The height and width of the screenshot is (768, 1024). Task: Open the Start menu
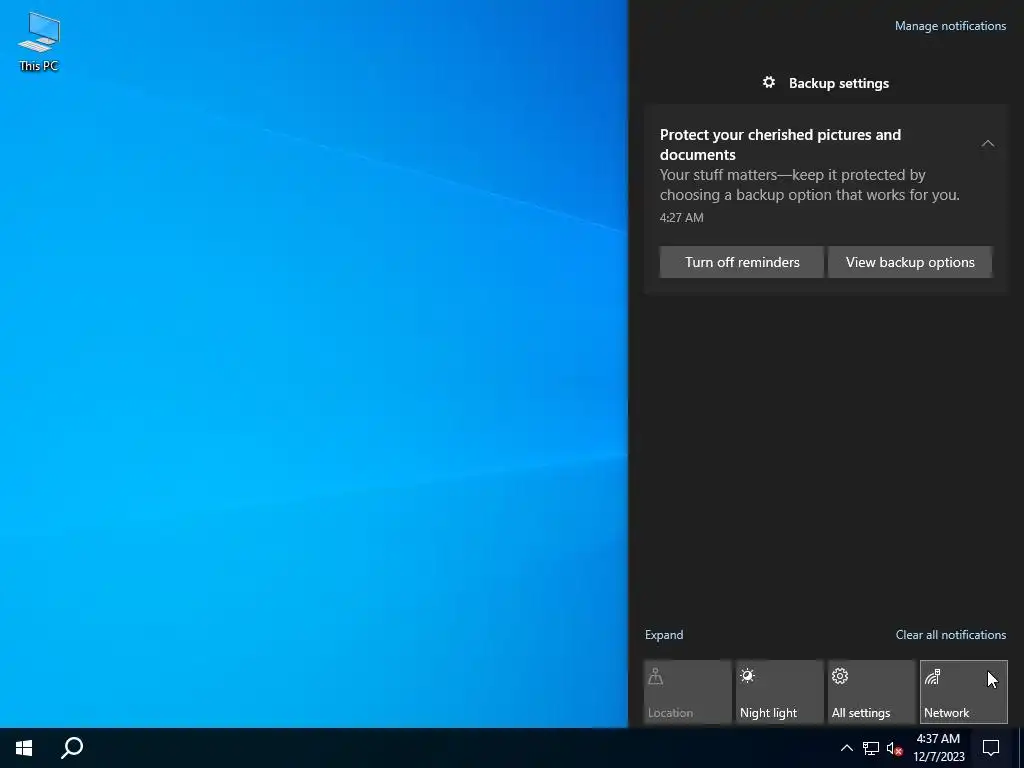24,748
